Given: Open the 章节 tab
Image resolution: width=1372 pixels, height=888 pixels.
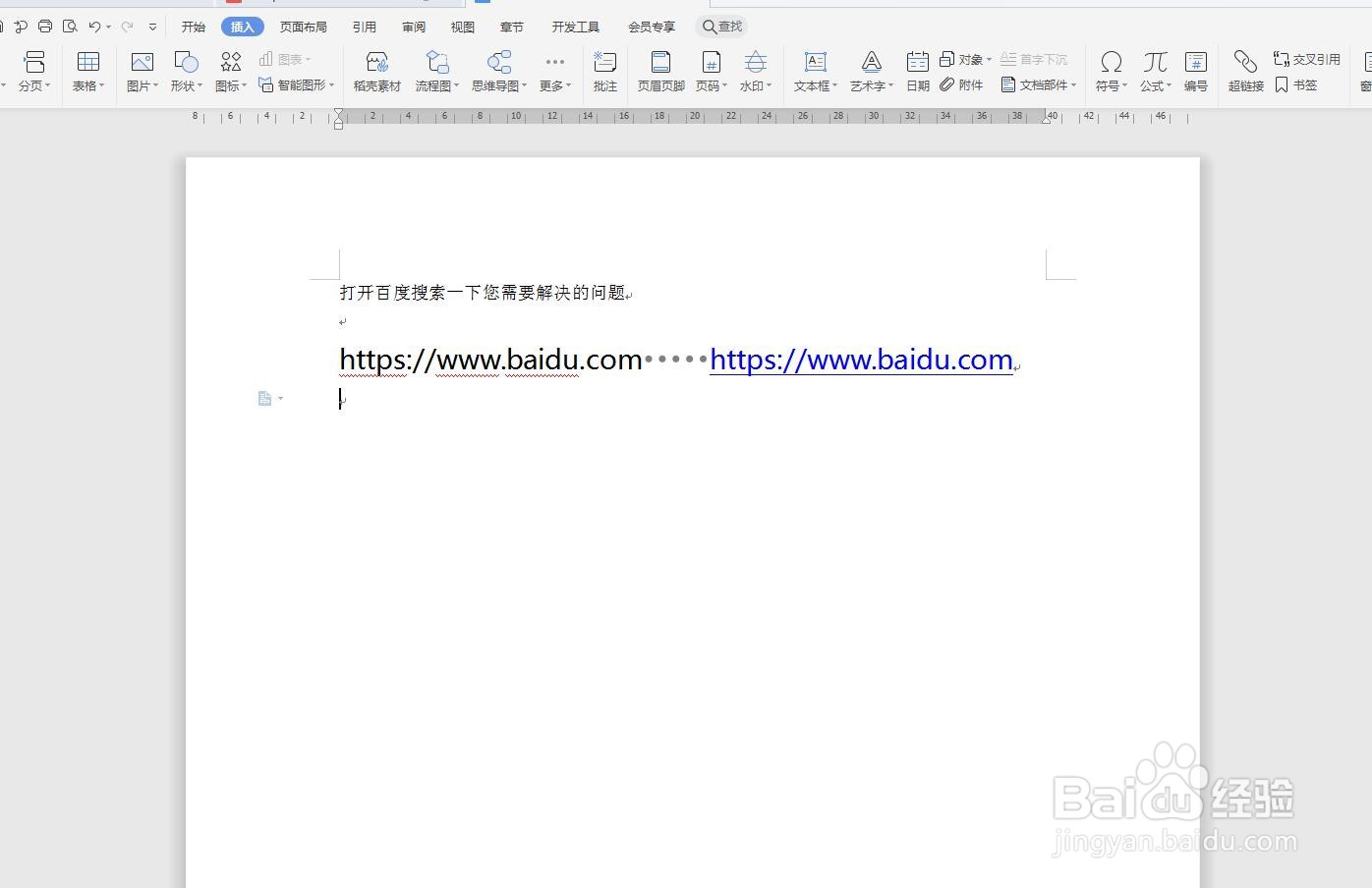Looking at the screenshot, I should [x=512, y=27].
